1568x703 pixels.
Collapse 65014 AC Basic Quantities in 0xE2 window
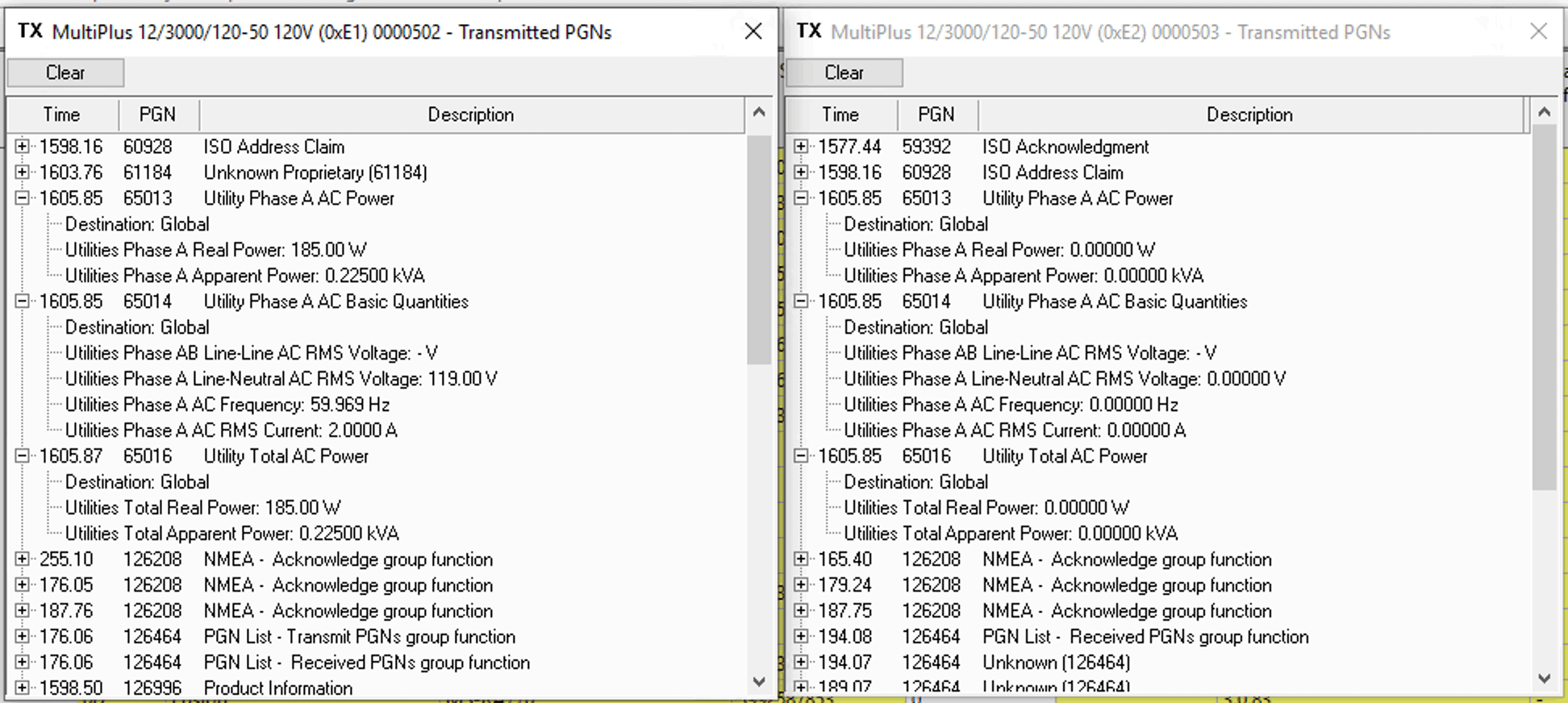[801, 302]
